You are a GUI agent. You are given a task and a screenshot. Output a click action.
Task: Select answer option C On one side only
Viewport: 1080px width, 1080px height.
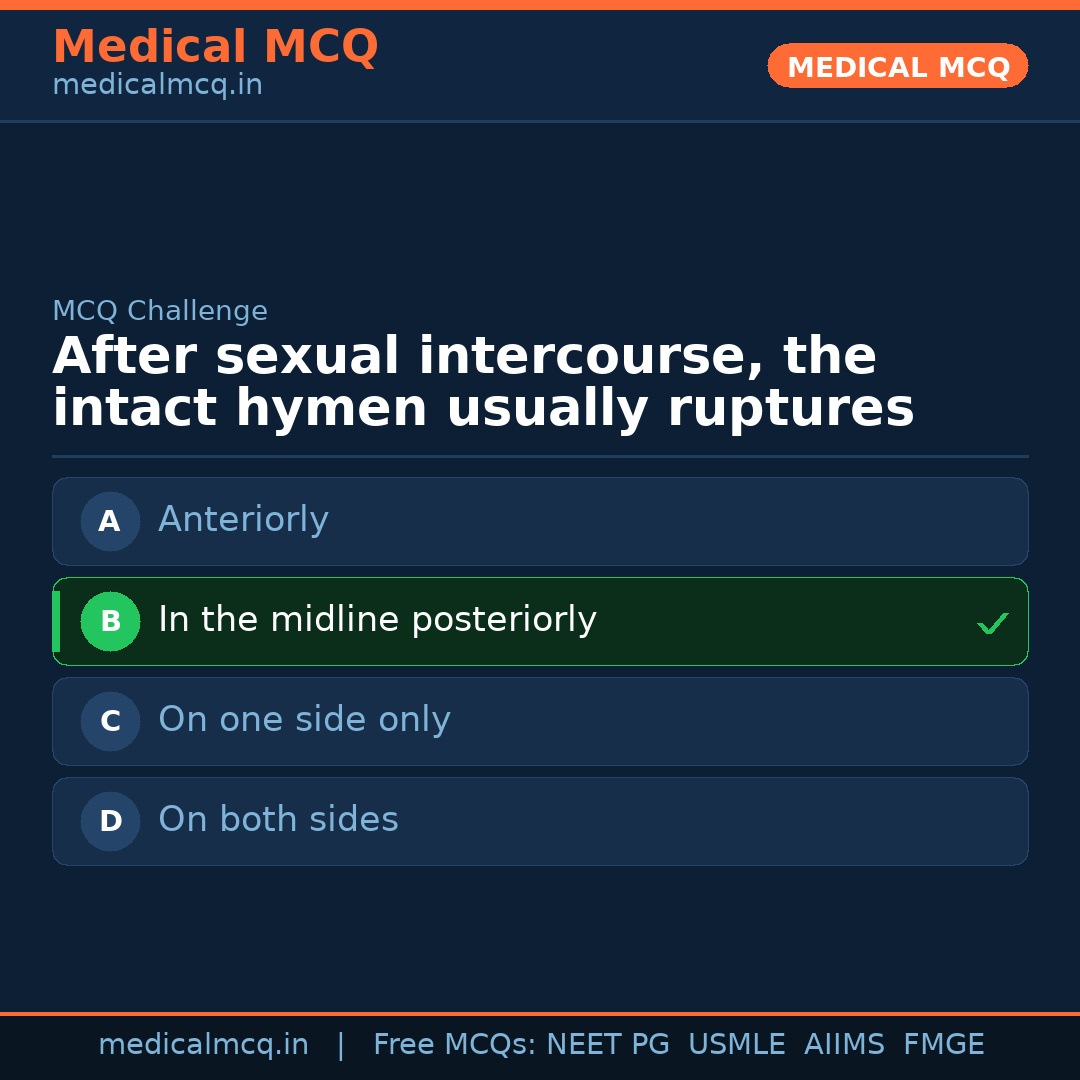coord(540,721)
